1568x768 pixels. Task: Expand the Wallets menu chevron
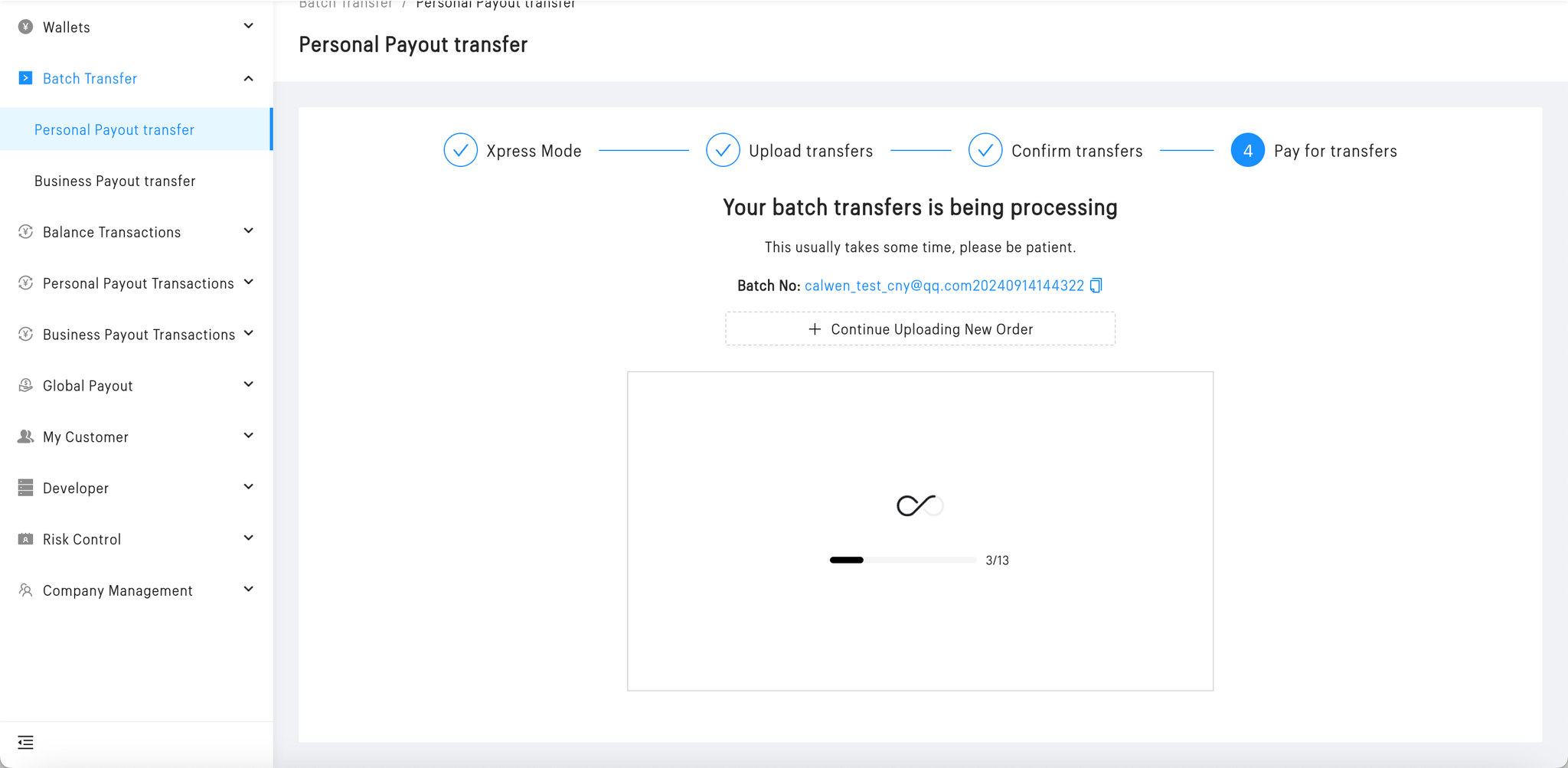[248, 27]
